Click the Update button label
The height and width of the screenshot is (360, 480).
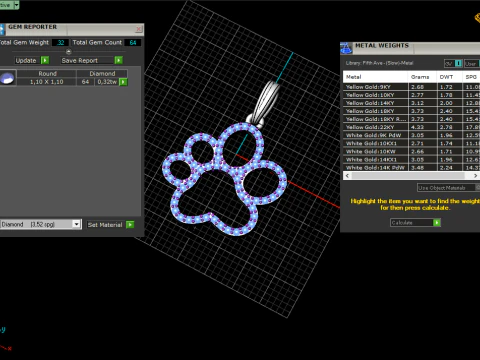click(x=26, y=61)
